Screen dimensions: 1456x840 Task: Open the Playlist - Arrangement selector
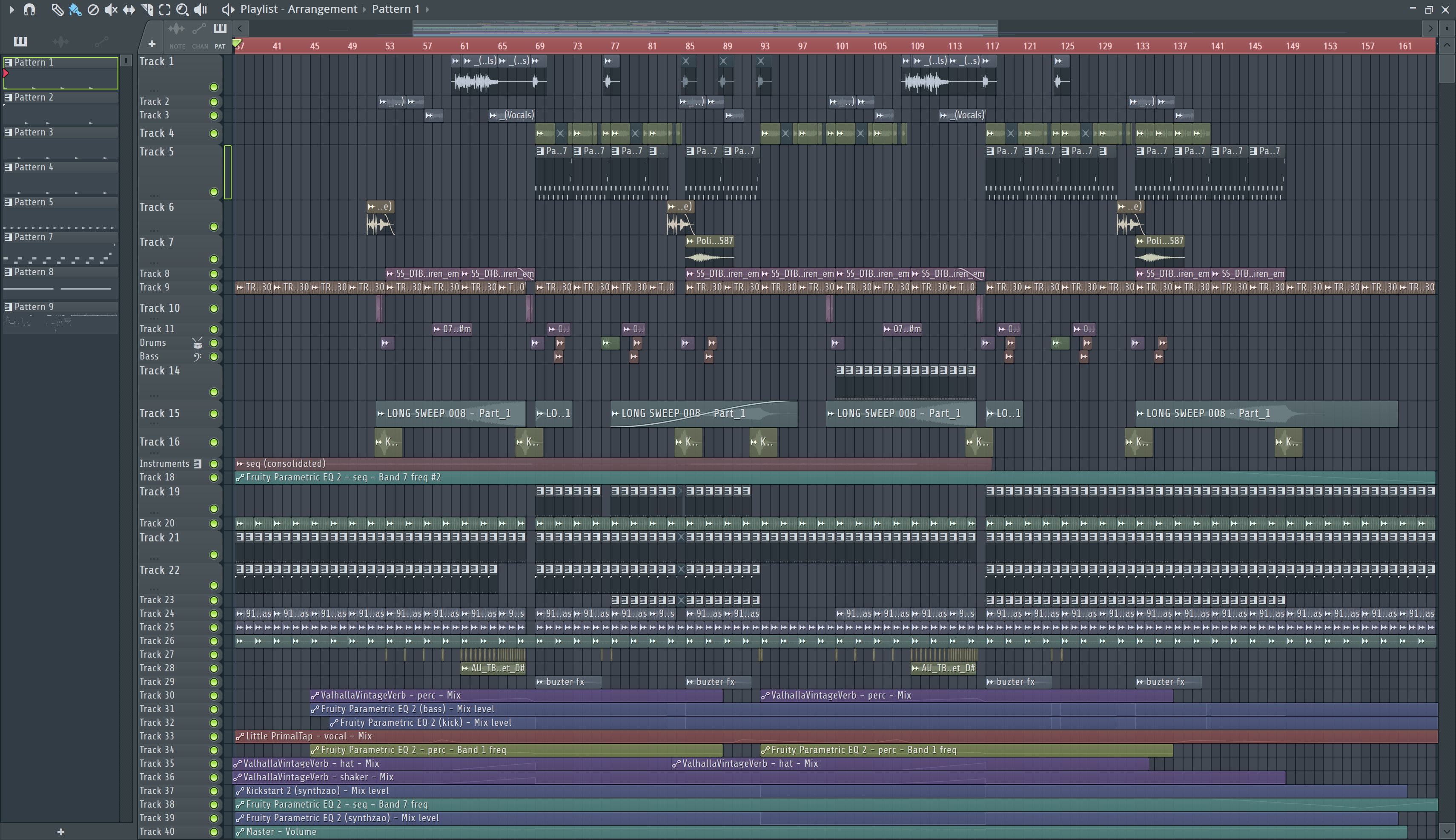pos(299,9)
